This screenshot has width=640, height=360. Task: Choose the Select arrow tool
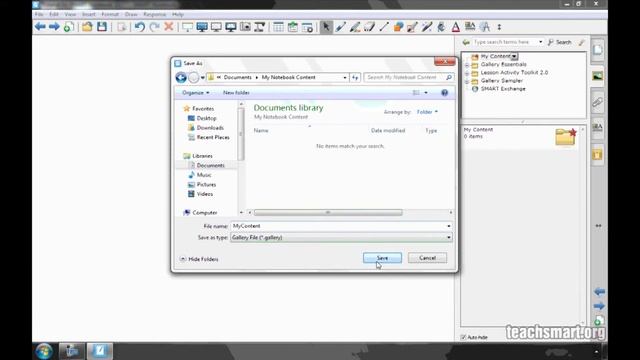coord(326,27)
